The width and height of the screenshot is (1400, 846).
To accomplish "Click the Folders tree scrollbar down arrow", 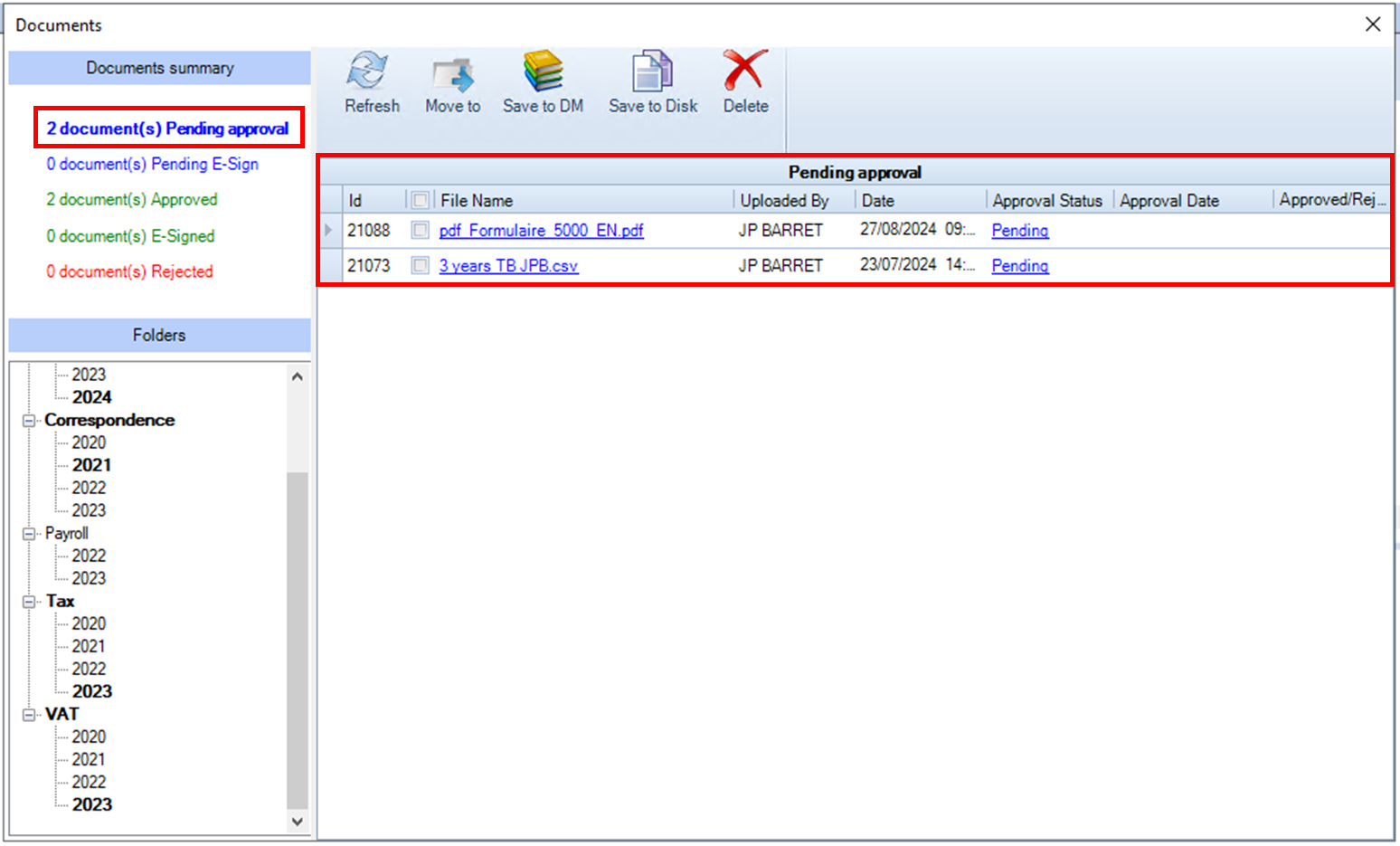I will coord(298,822).
